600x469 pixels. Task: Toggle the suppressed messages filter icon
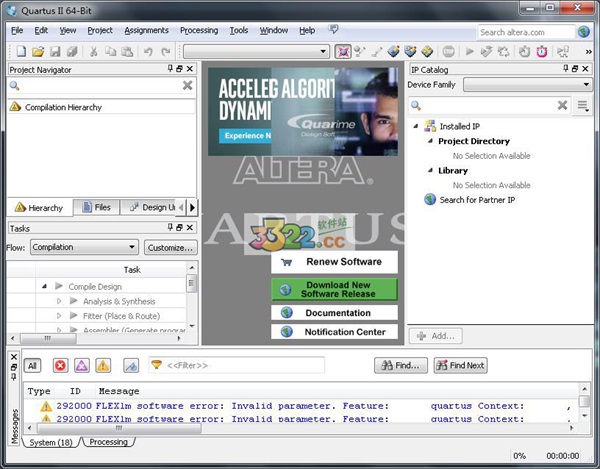click(131, 366)
